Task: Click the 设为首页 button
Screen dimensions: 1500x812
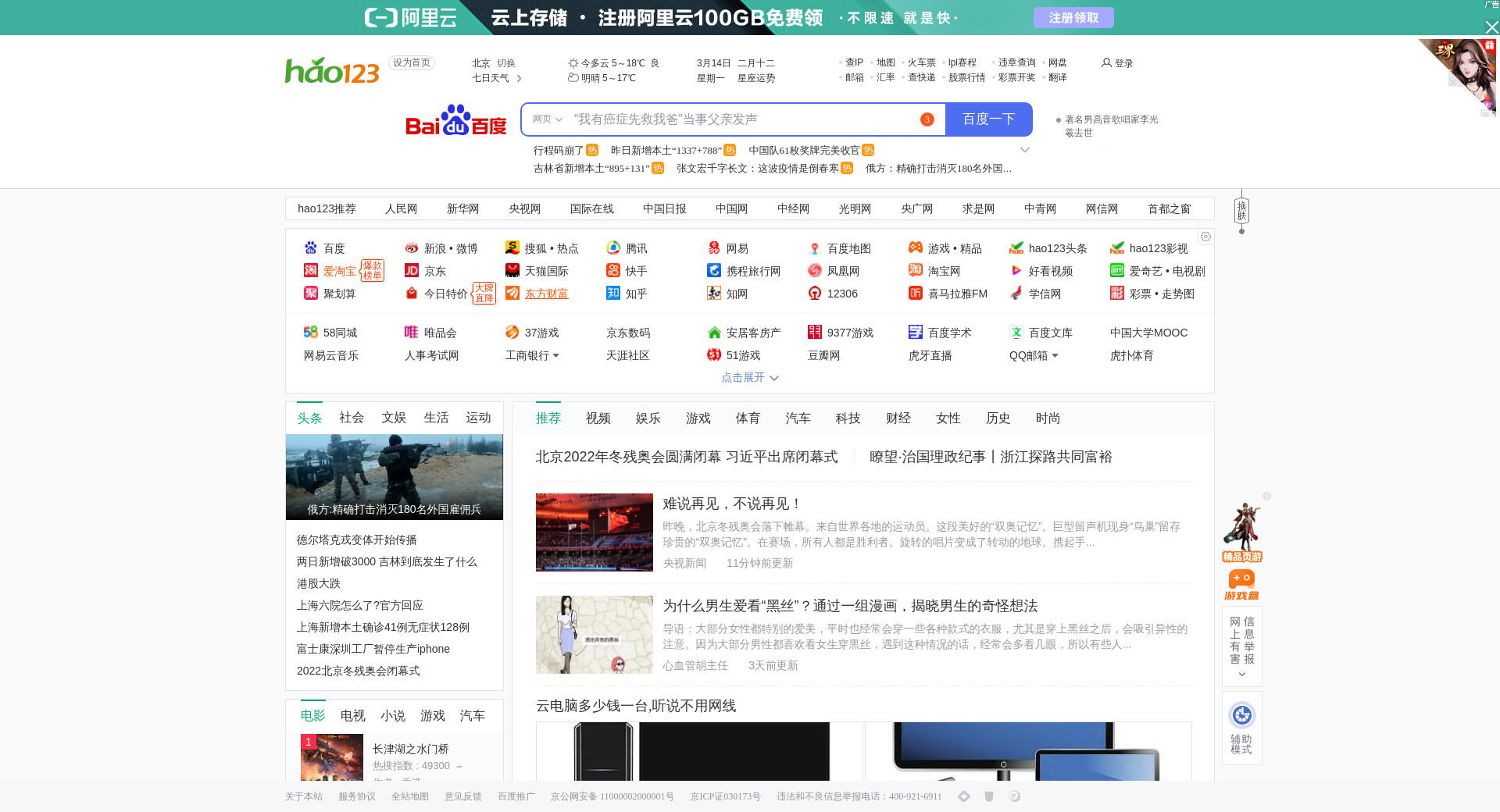Action: coord(412,63)
